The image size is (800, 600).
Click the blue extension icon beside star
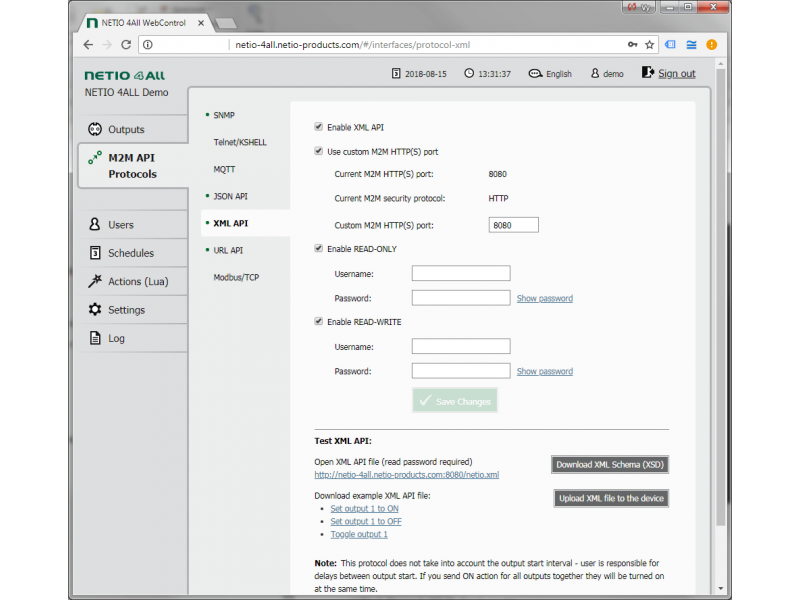tap(670, 45)
